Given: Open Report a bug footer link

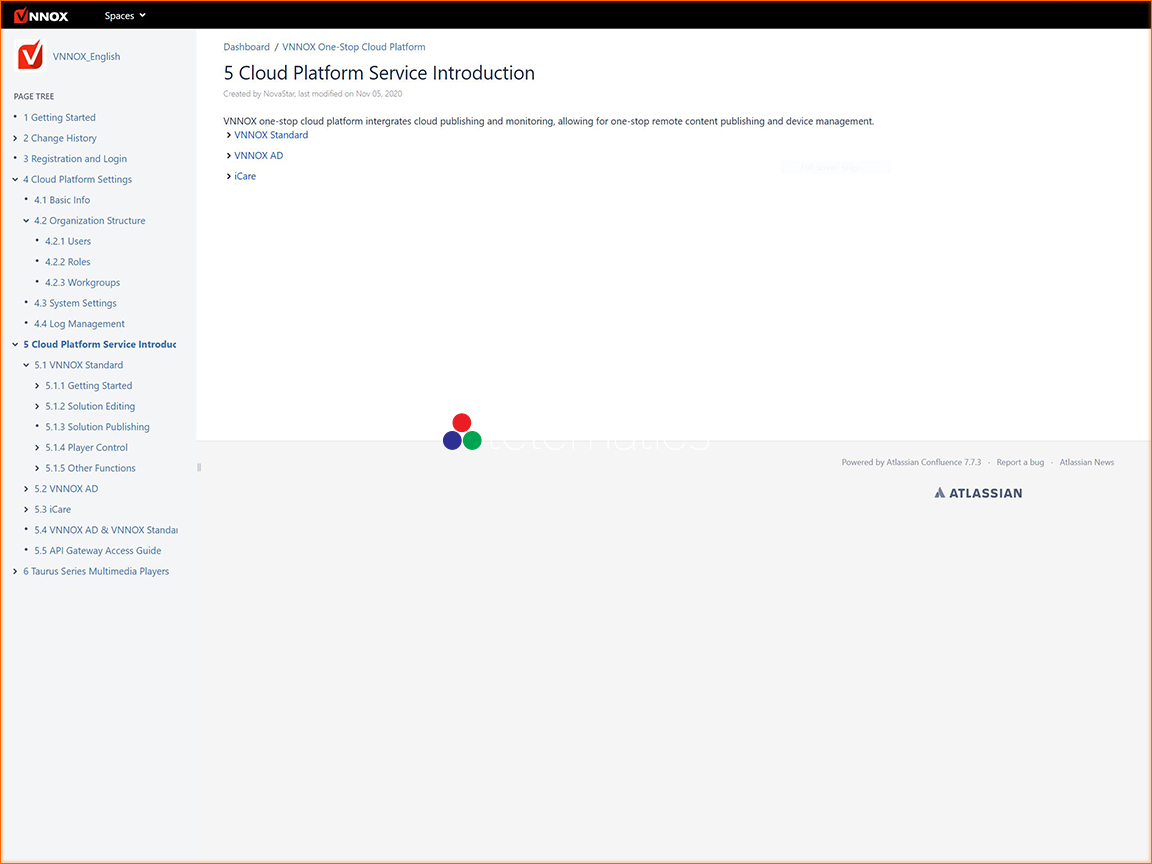Looking at the screenshot, I should pos(1020,462).
